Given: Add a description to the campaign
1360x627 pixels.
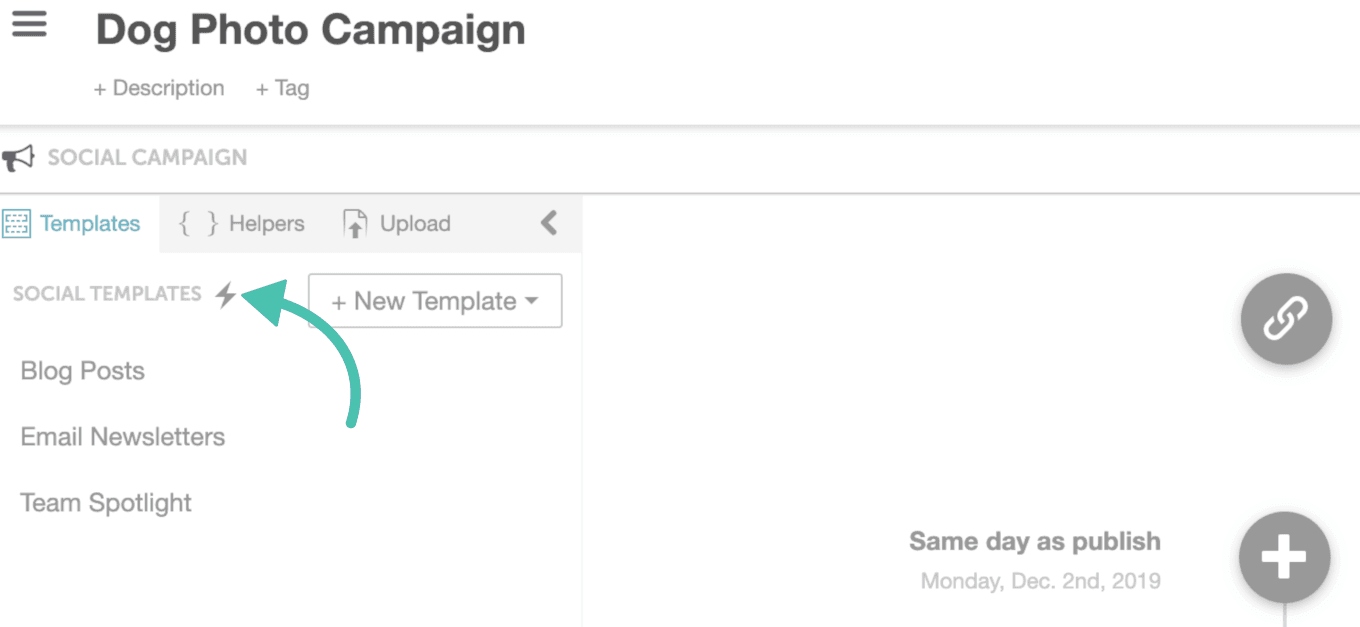Looking at the screenshot, I should [159, 88].
